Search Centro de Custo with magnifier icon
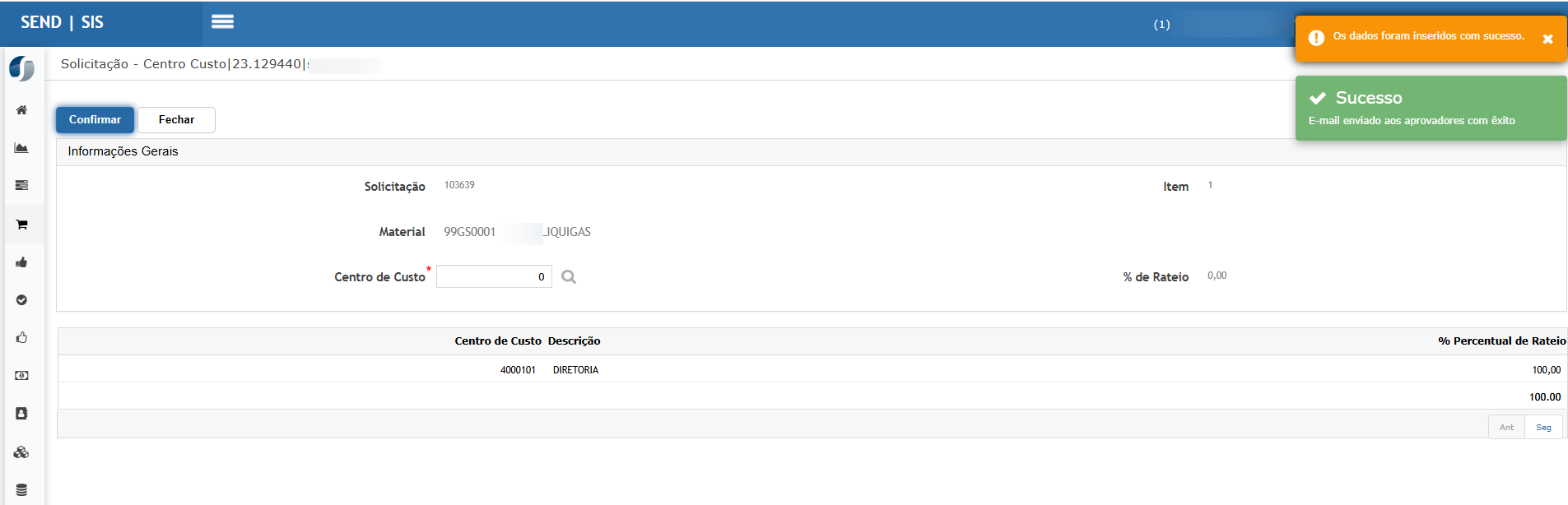Screen dimensions: 1568x505 pos(569,277)
